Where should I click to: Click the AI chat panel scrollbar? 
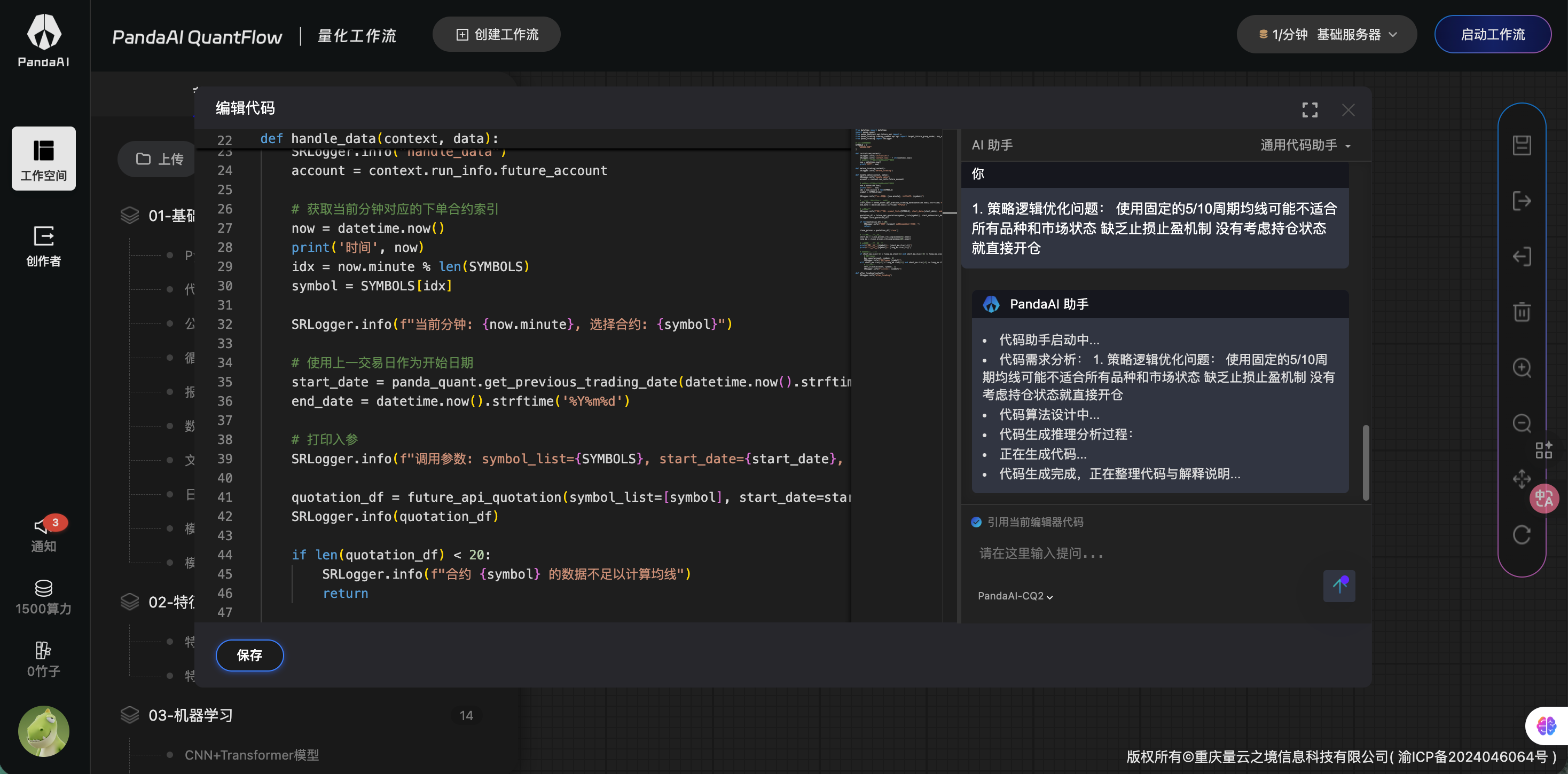click(1365, 462)
